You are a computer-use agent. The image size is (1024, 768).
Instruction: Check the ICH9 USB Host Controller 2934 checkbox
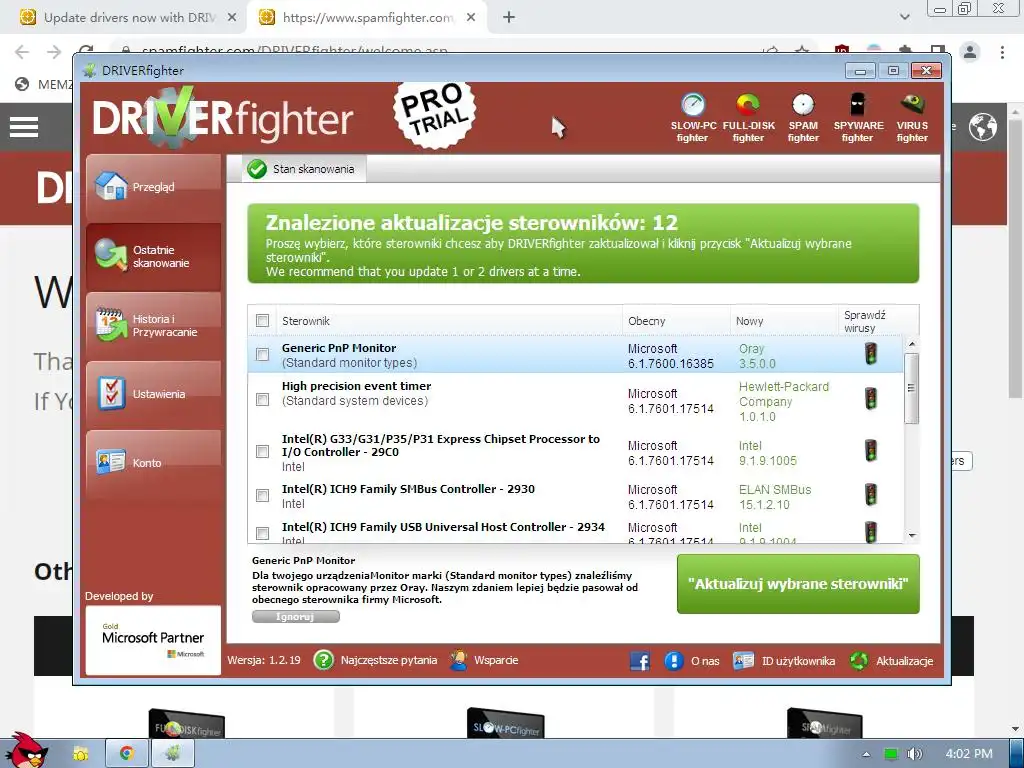263,534
